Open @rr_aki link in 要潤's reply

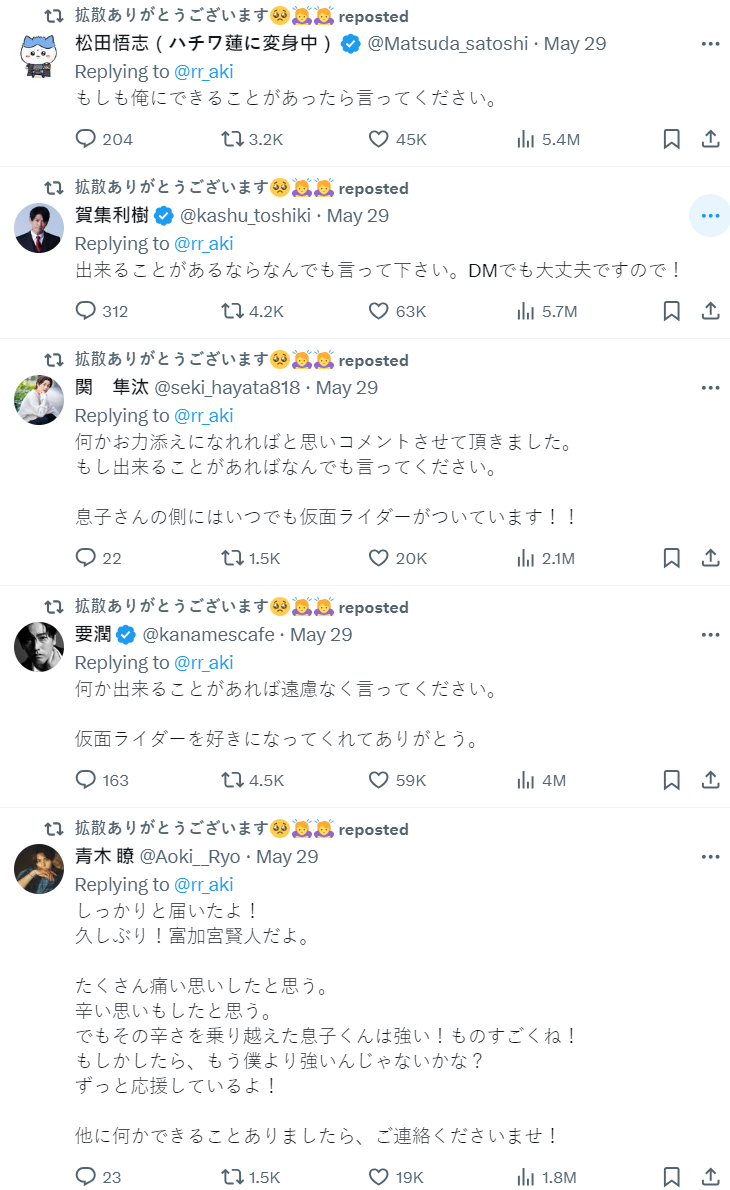click(204, 662)
